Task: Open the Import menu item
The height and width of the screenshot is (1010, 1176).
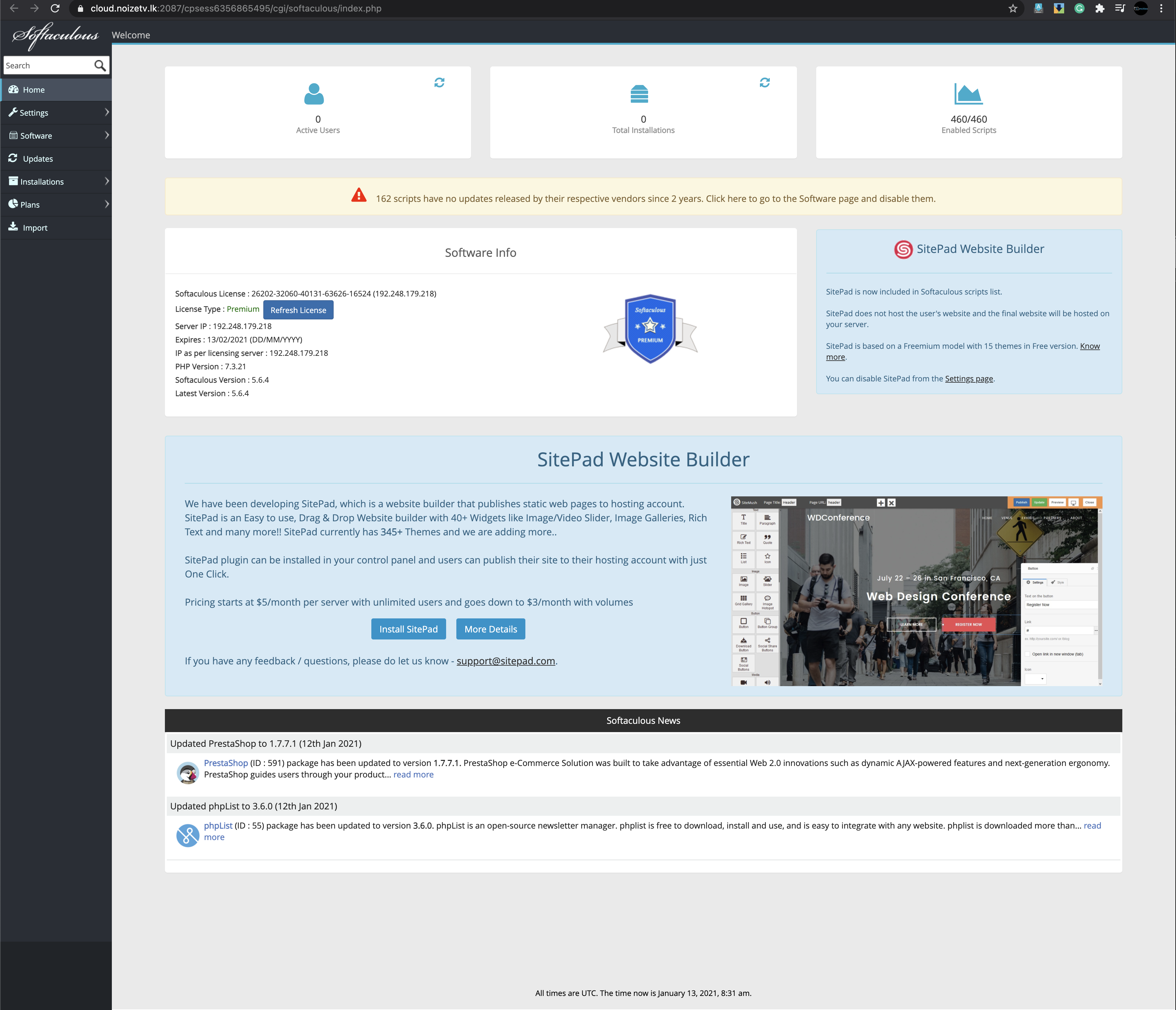Action: 35,228
